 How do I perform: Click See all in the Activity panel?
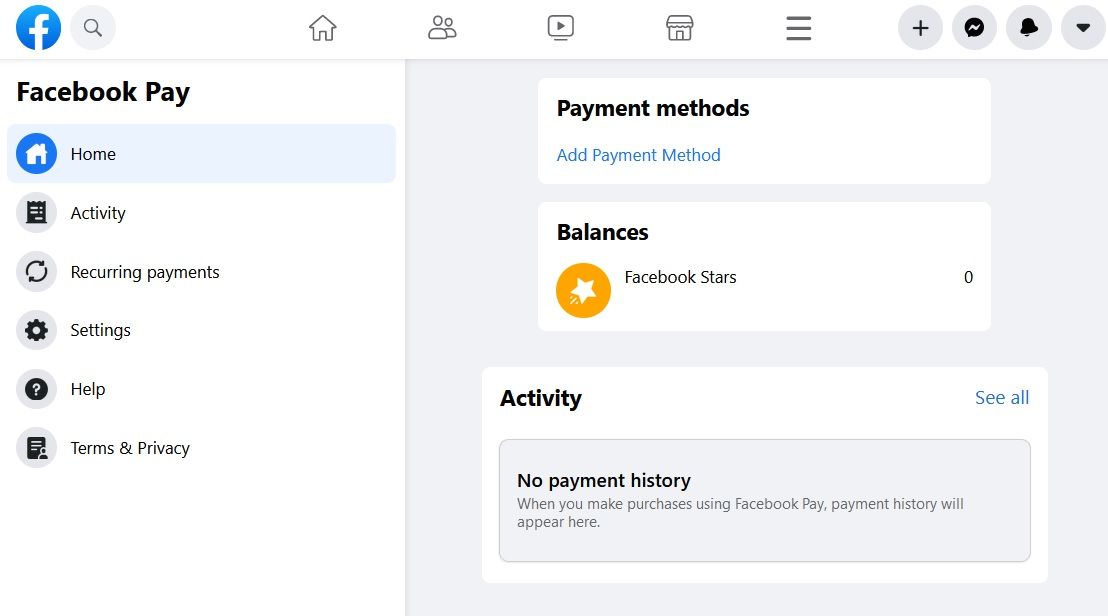point(1001,397)
